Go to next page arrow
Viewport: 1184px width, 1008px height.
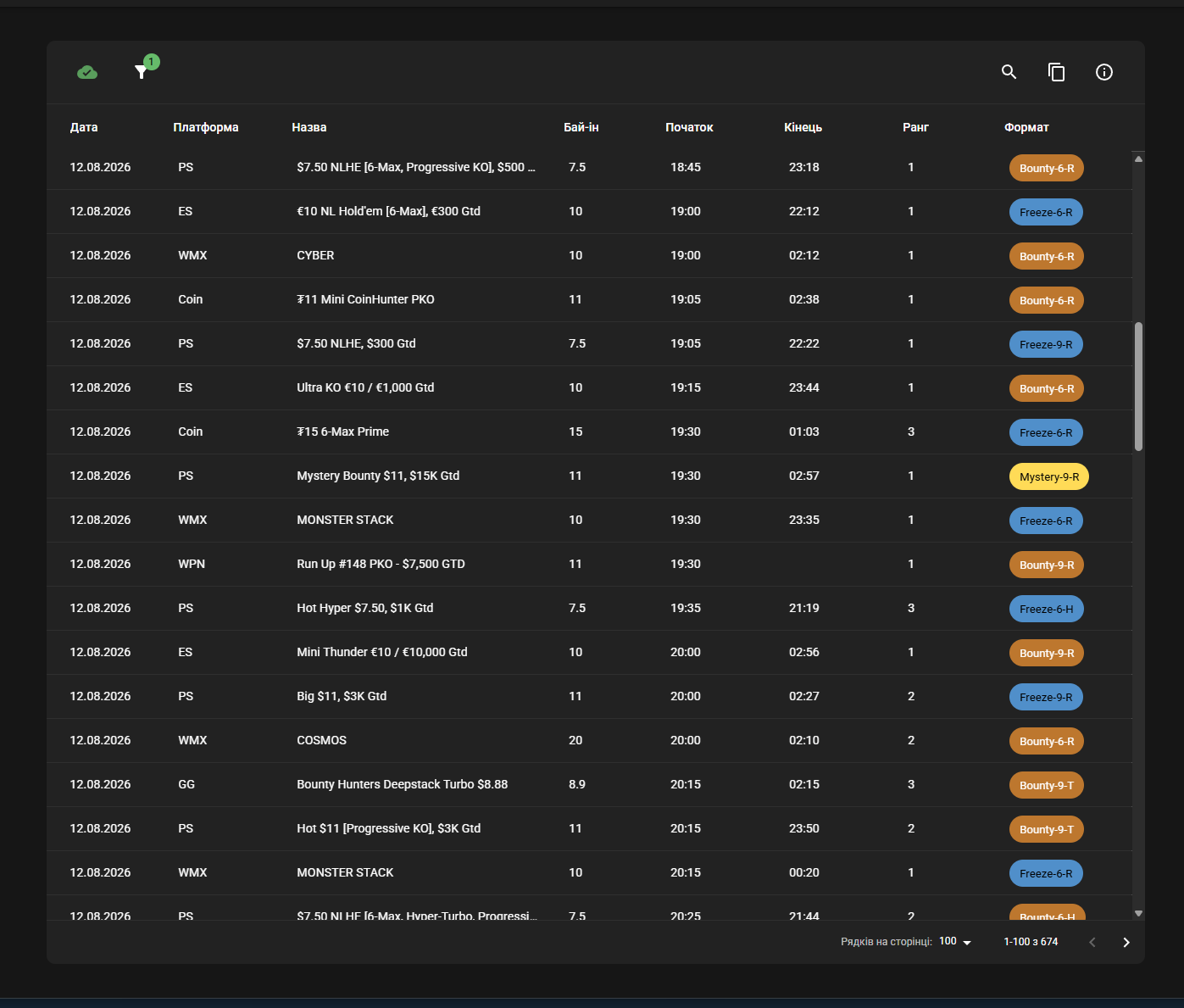tap(1126, 942)
